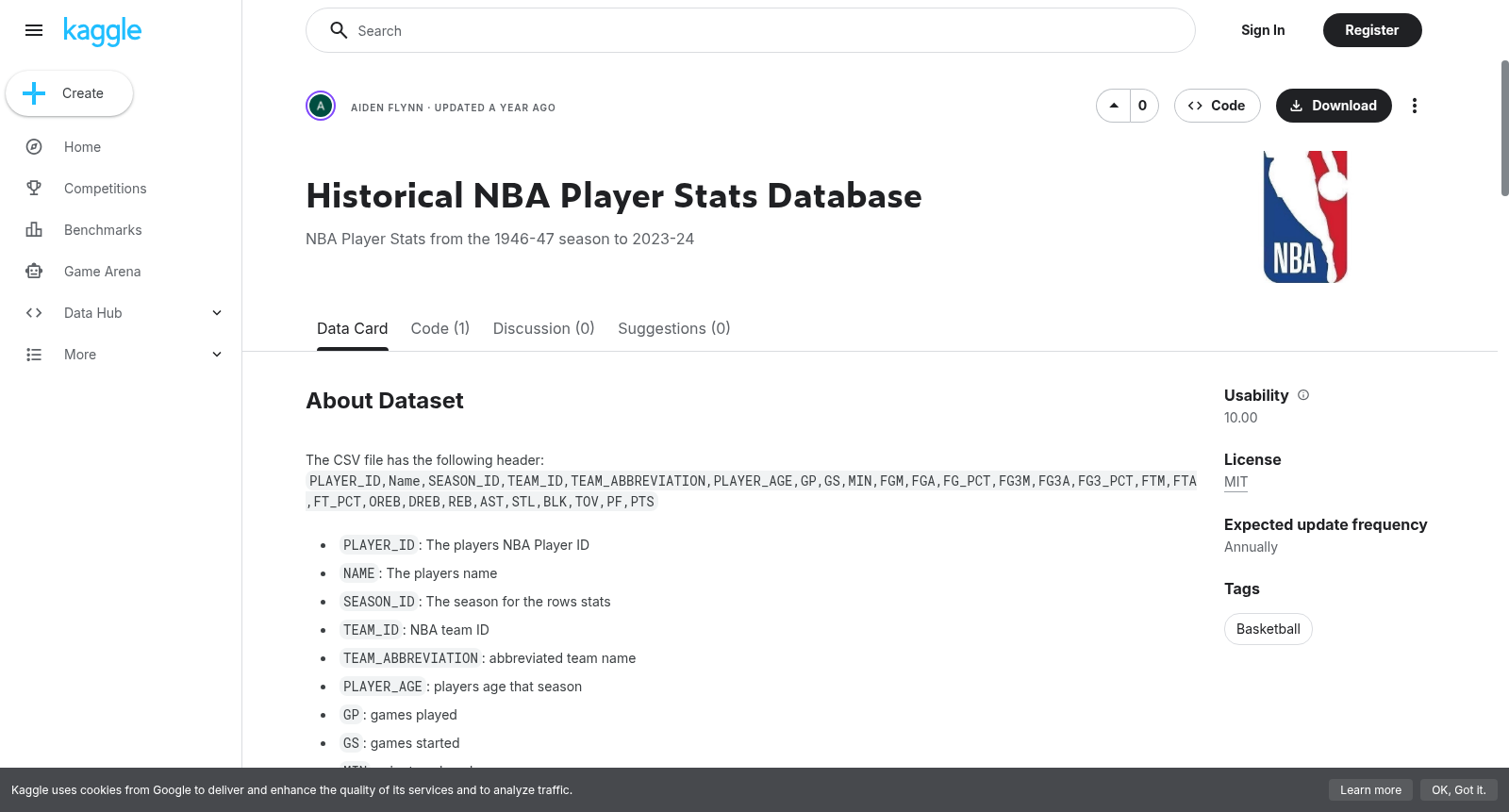
Task: Open the Discussion (0) tab
Action: 543,328
